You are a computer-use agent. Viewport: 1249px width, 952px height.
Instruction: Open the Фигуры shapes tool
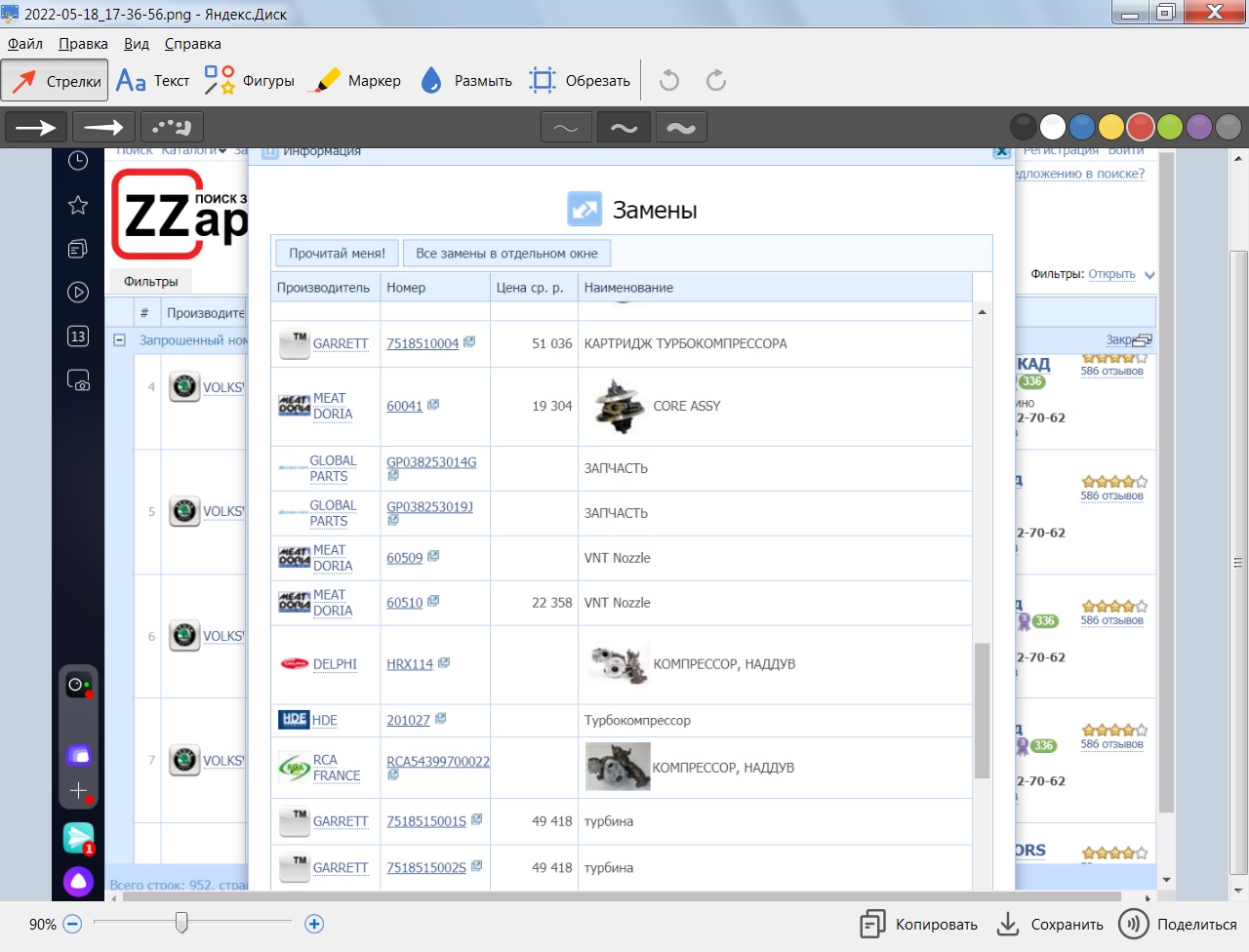250,81
